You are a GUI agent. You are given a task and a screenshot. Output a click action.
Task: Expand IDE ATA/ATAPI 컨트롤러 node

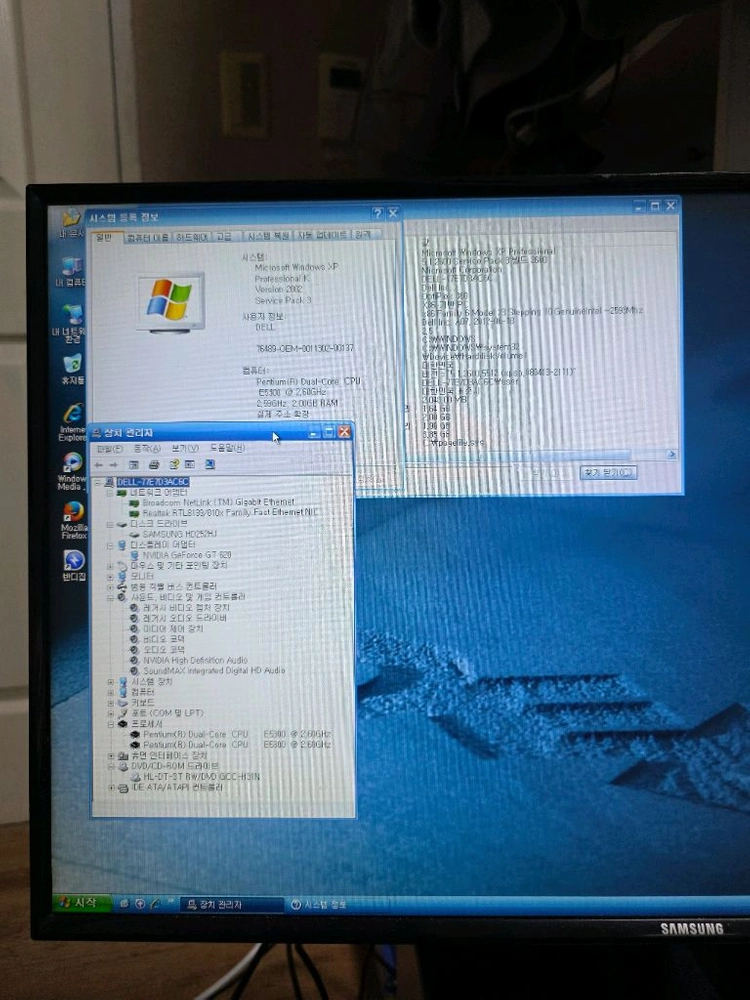(x=112, y=788)
